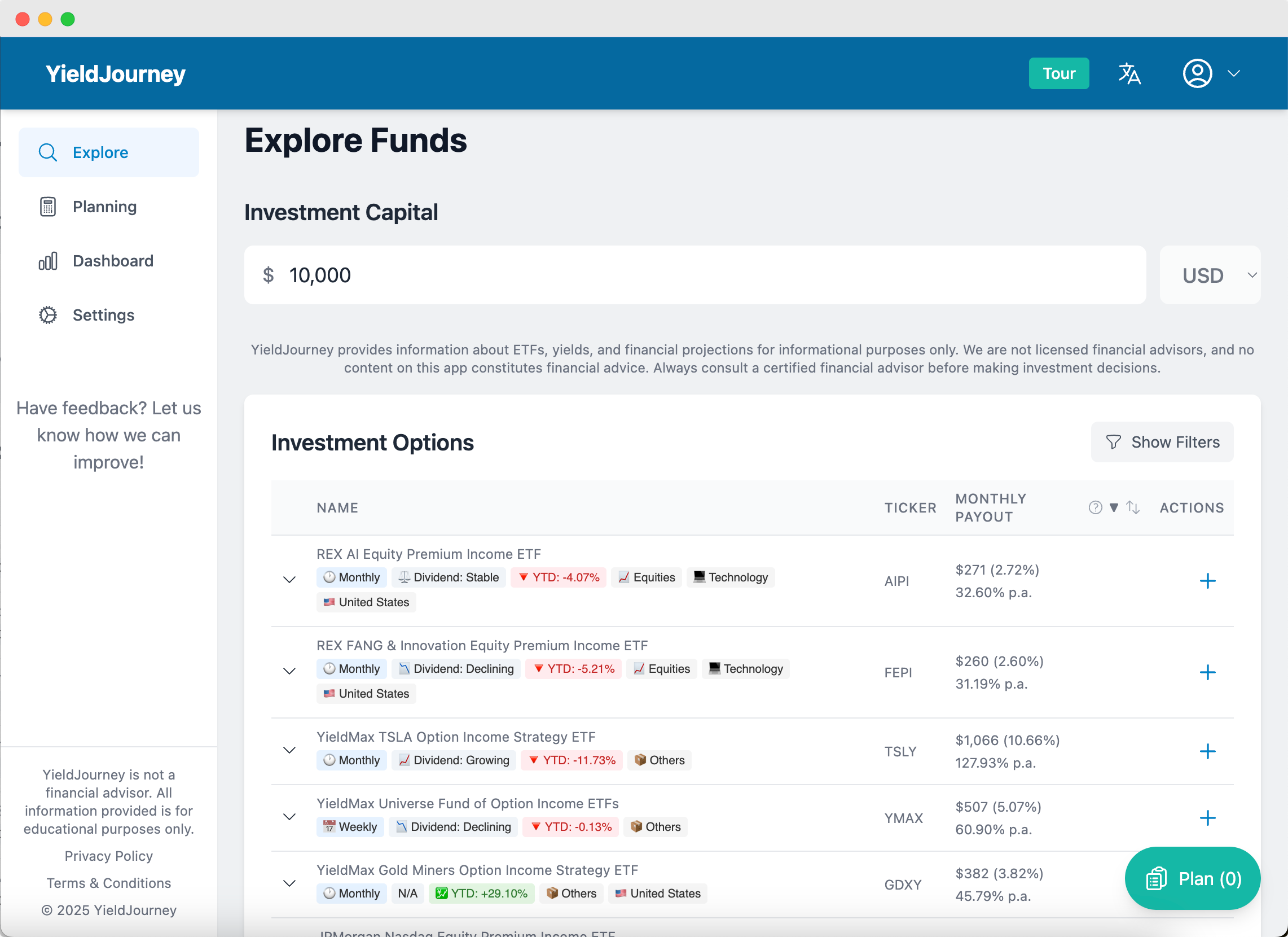The width and height of the screenshot is (1288, 937).
Task: Go to the Explore section
Action: [109, 152]
